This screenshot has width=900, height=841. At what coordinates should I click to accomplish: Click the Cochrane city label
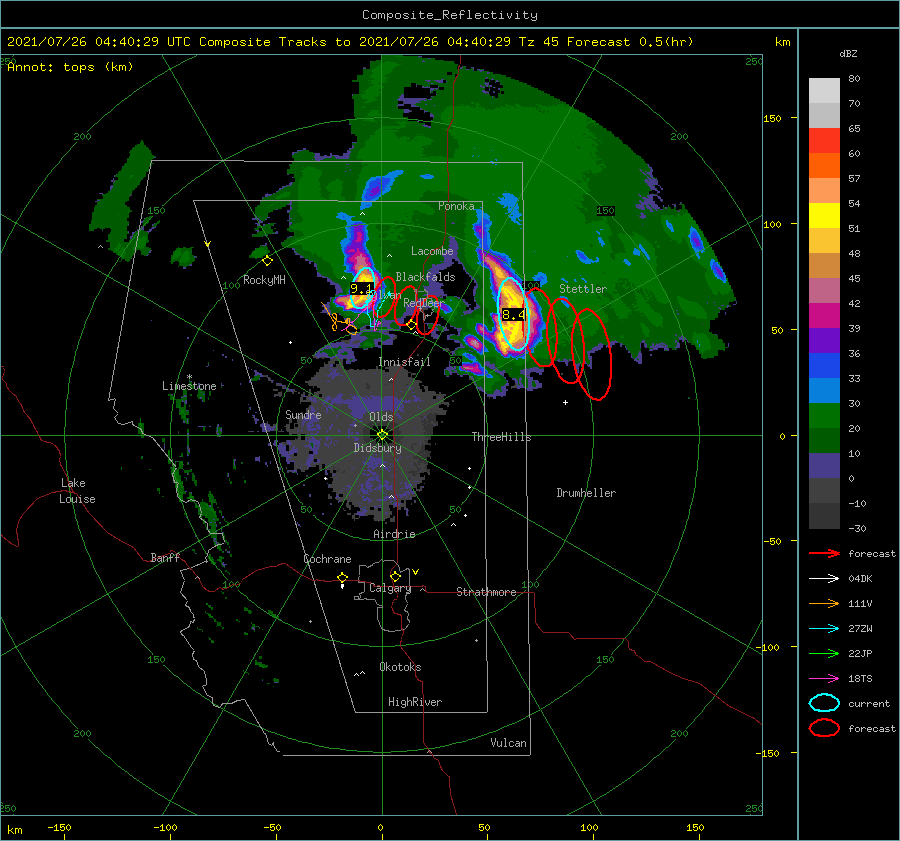tap(327, 559)
